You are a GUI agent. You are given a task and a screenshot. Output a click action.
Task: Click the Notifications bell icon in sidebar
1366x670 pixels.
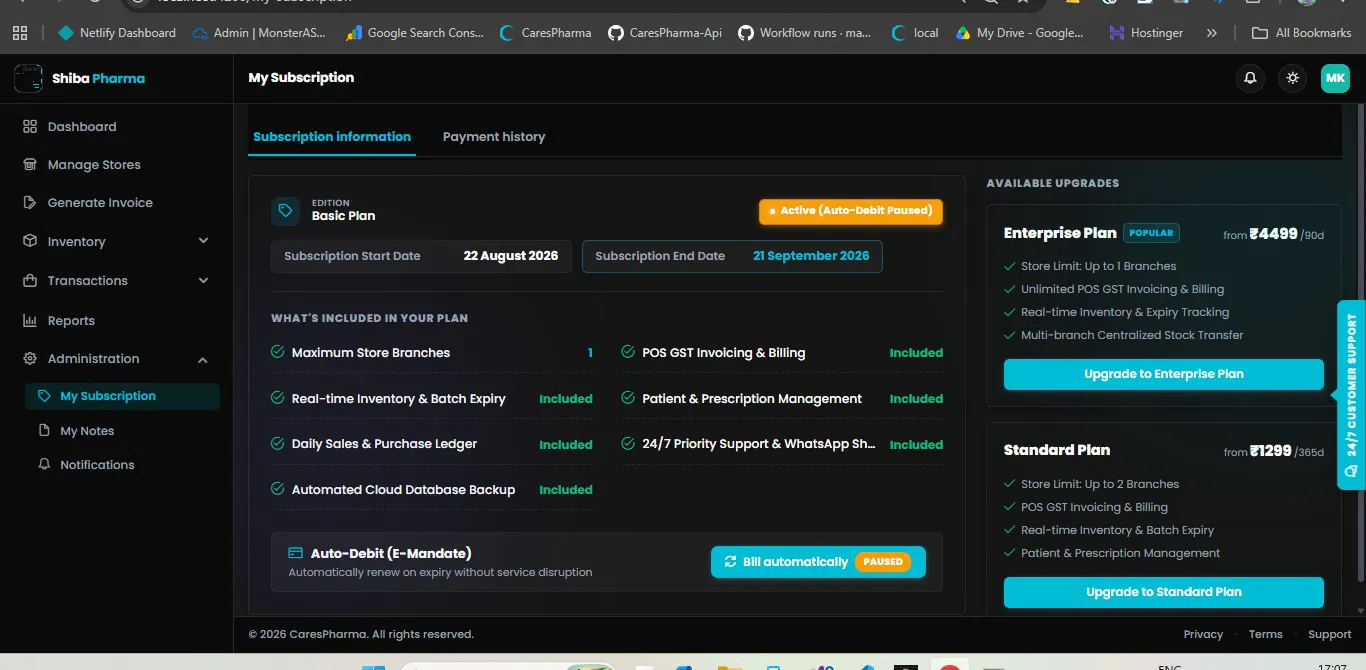coord(43,465)
